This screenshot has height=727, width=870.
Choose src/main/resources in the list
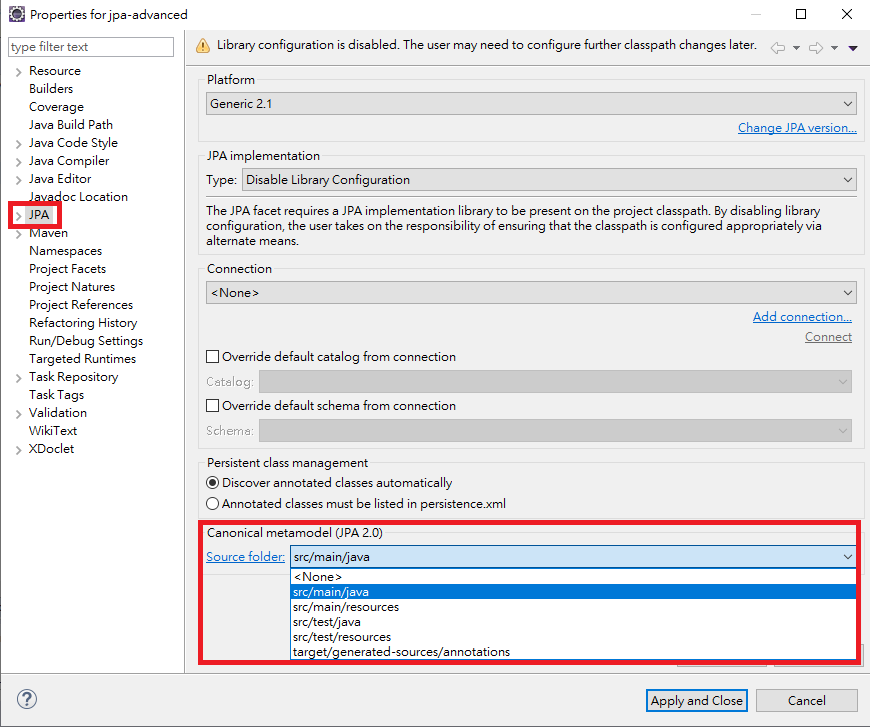pyautogui.click(x=573, y=607)
